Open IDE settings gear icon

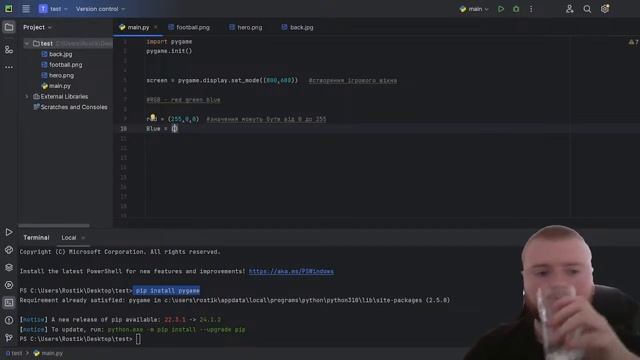pos(605,9)
